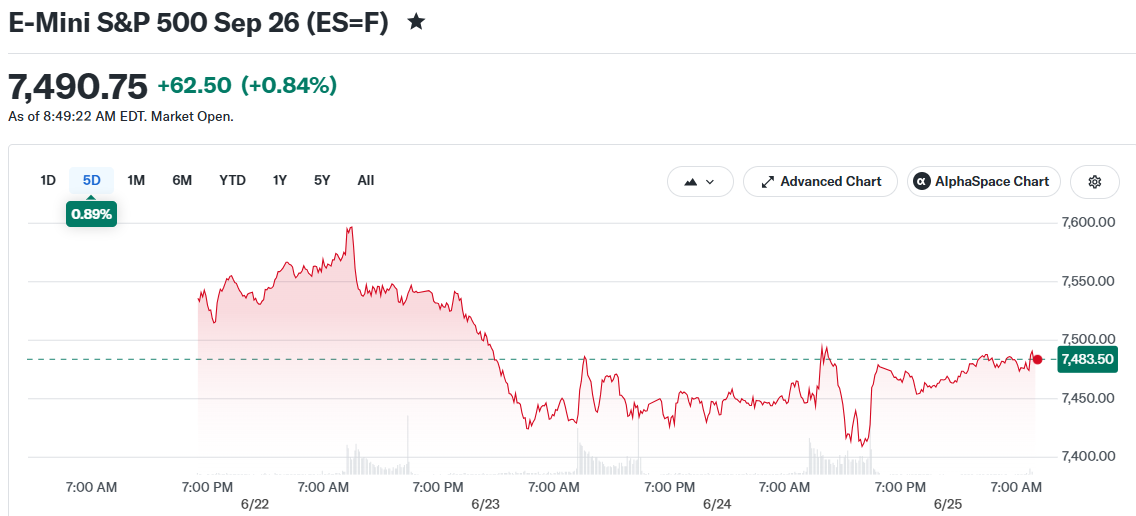This screenshot has width=1136, height=516.
Task: Click the 7,600.00 axis label
Action: point(1087,222)
